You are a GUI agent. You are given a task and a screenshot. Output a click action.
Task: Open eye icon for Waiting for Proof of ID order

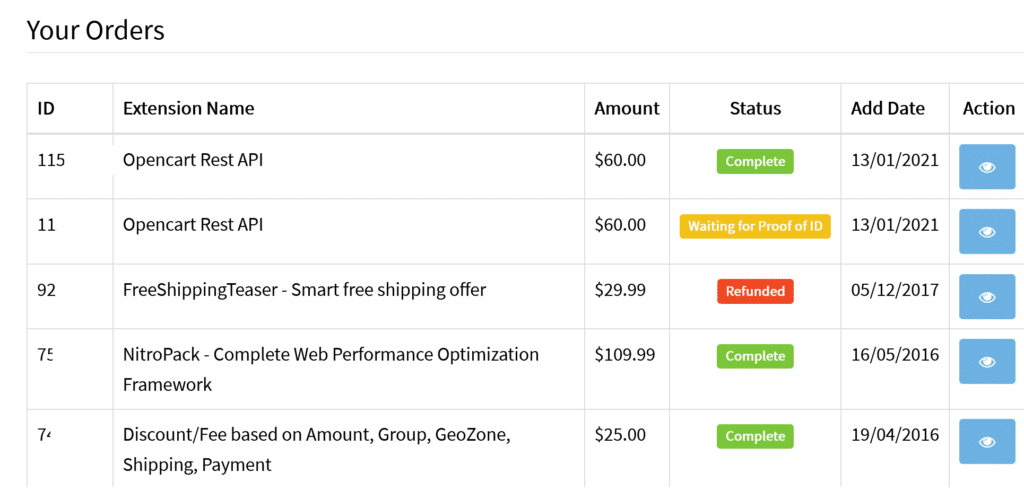(987, 231)
